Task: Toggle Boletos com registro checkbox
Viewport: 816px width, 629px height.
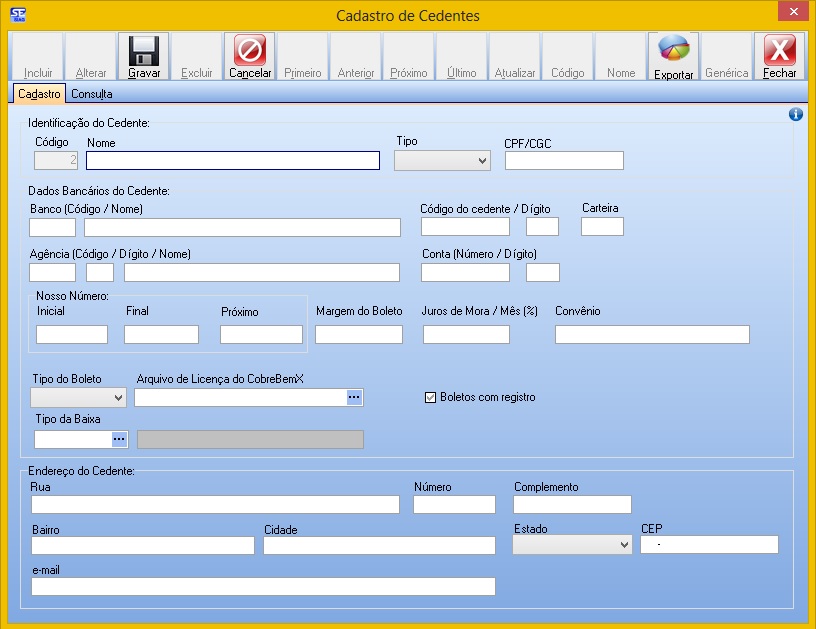Action: tap(431, 397)
